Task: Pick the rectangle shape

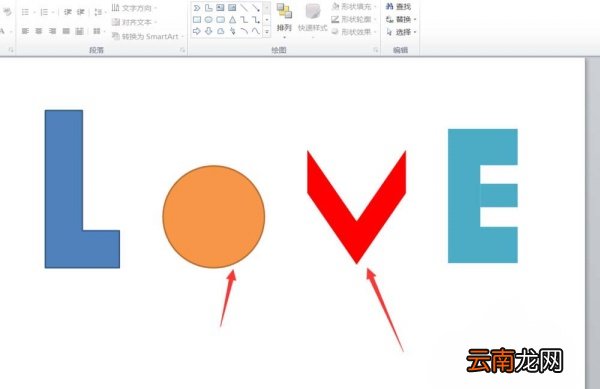Action: (197, 20)
